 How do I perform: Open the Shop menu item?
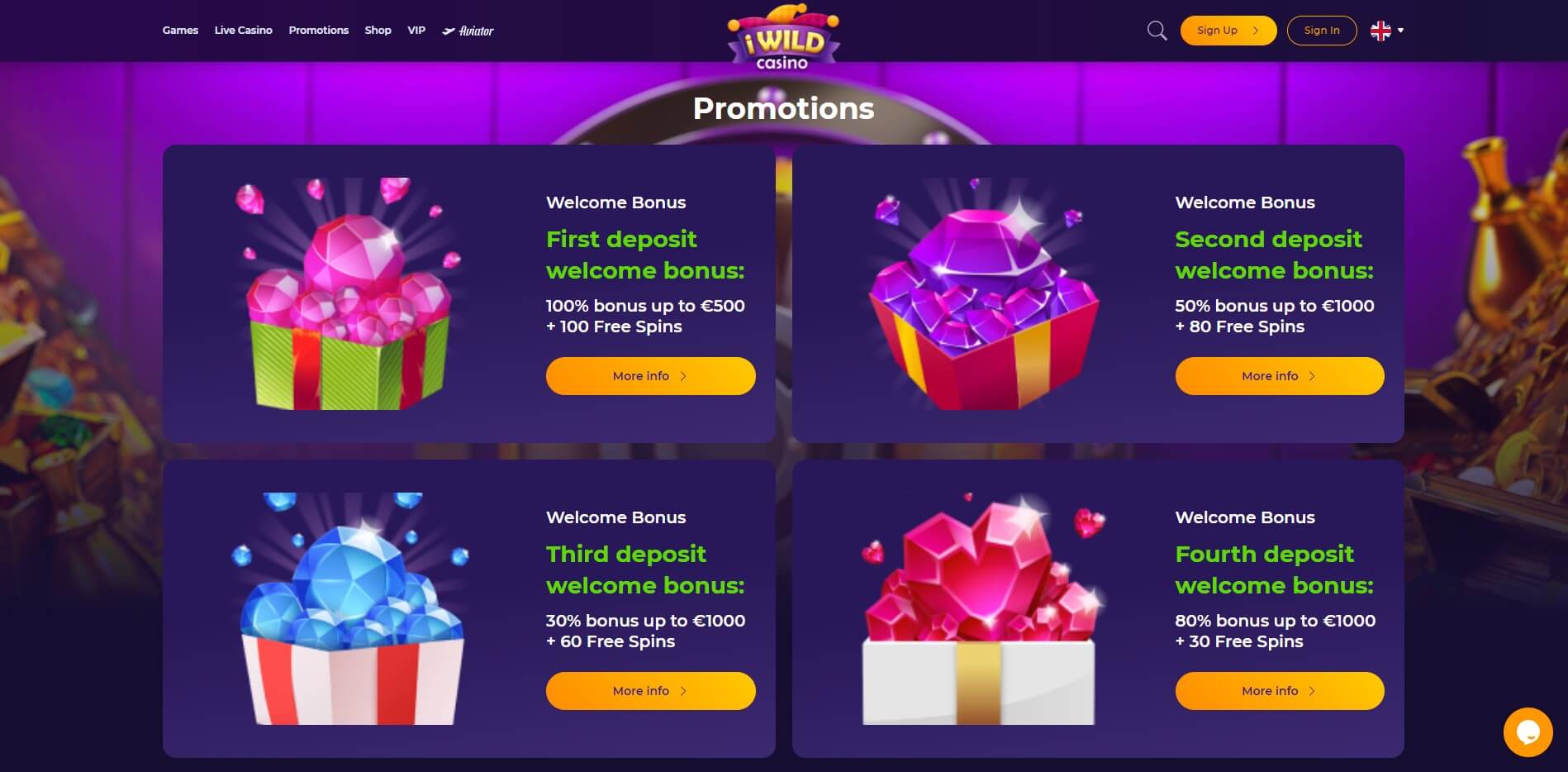point(378,31)
